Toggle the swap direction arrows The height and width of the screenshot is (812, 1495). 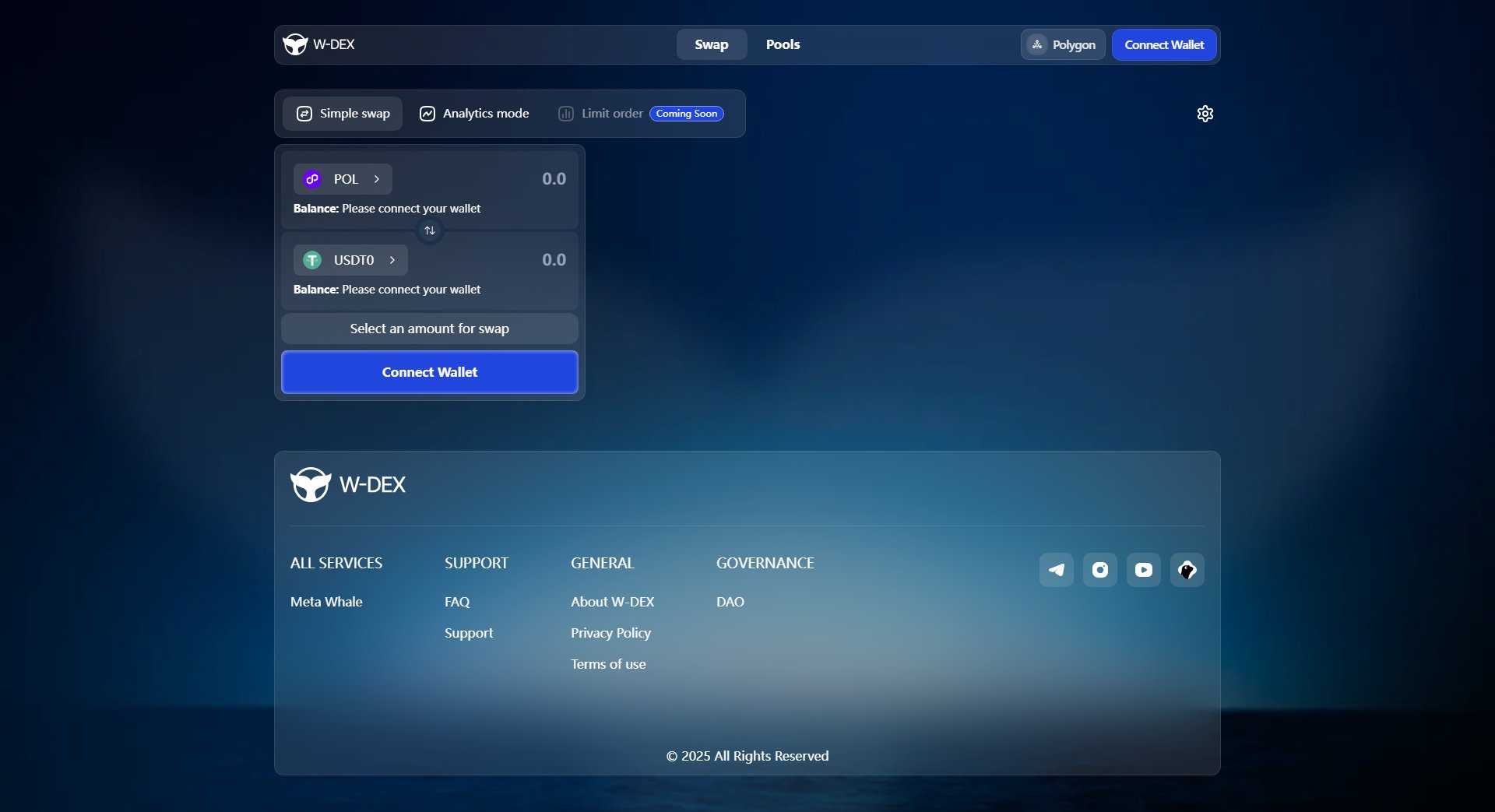tap(429, 230)
